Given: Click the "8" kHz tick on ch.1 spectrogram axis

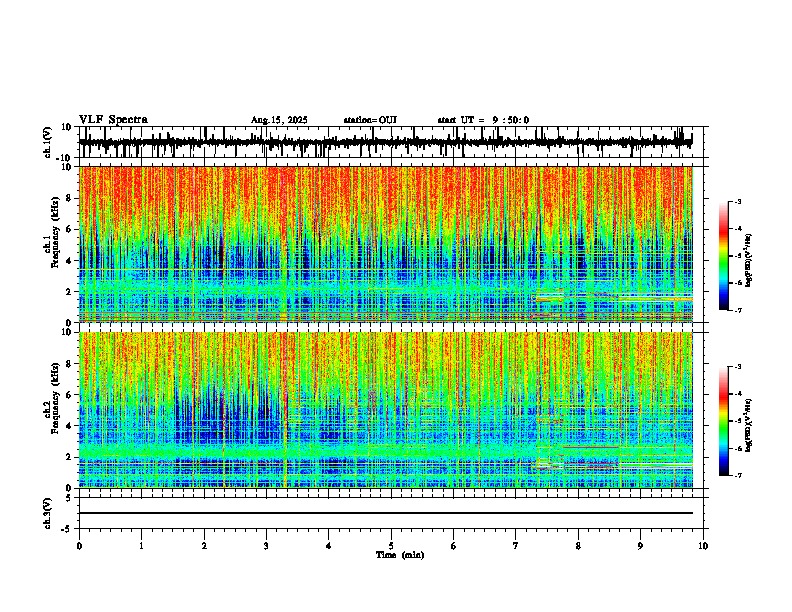Looking at the screenshot, I should 70,198.
